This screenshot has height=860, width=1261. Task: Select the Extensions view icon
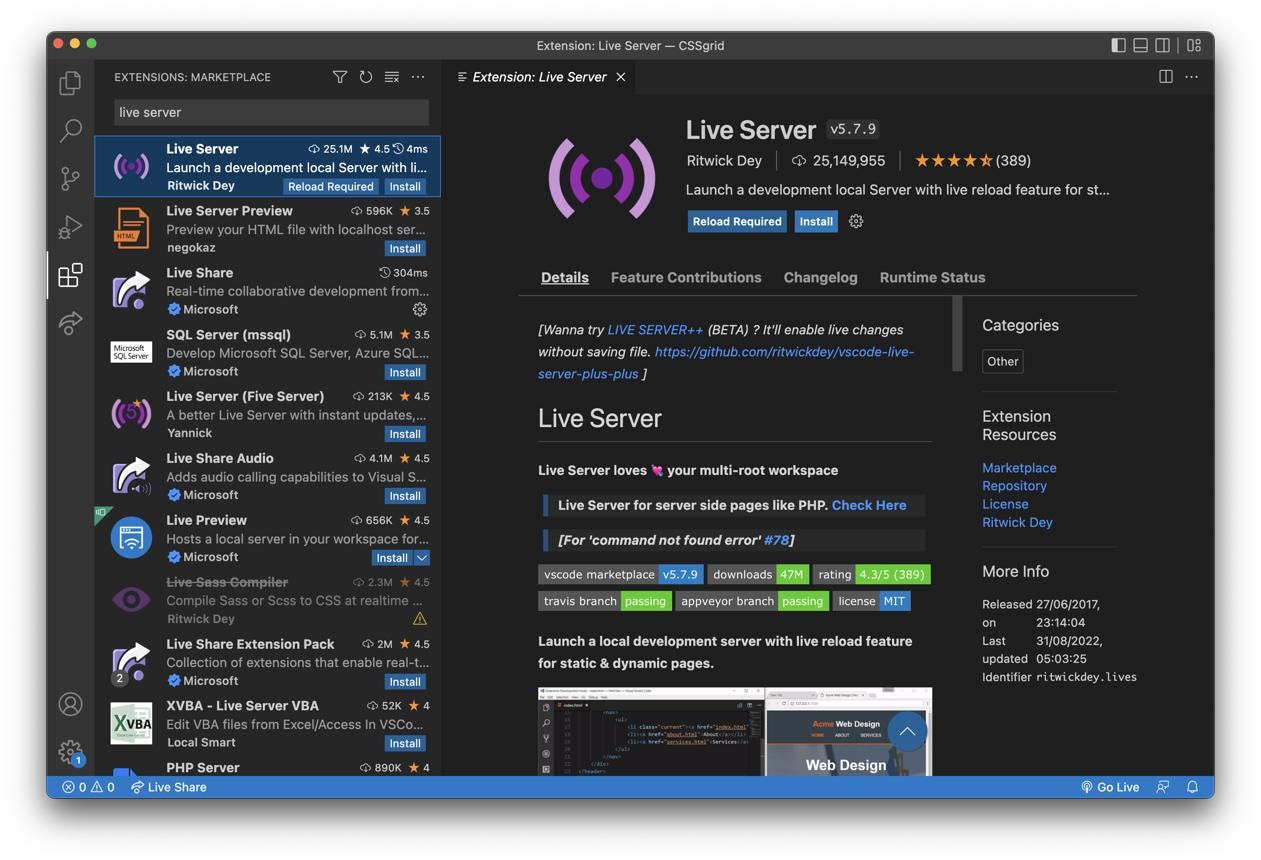[x=70, y=275]
